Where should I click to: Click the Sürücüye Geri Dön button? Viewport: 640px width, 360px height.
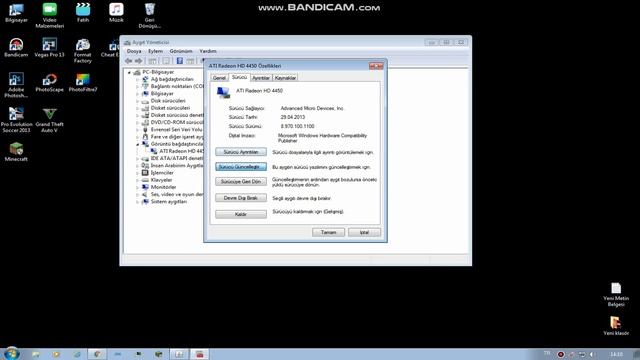(241, 182)
